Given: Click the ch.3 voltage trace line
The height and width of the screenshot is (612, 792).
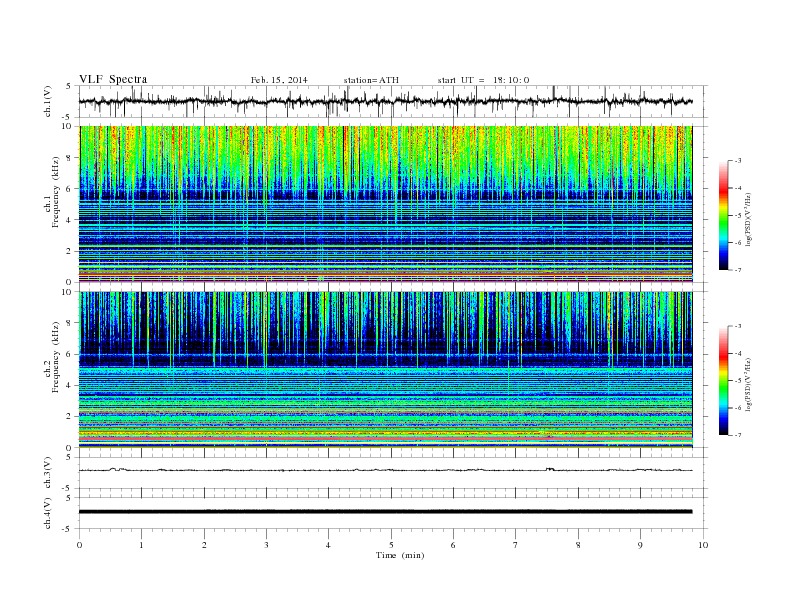Looking at the screenshot, I should (x=385, y=470).
